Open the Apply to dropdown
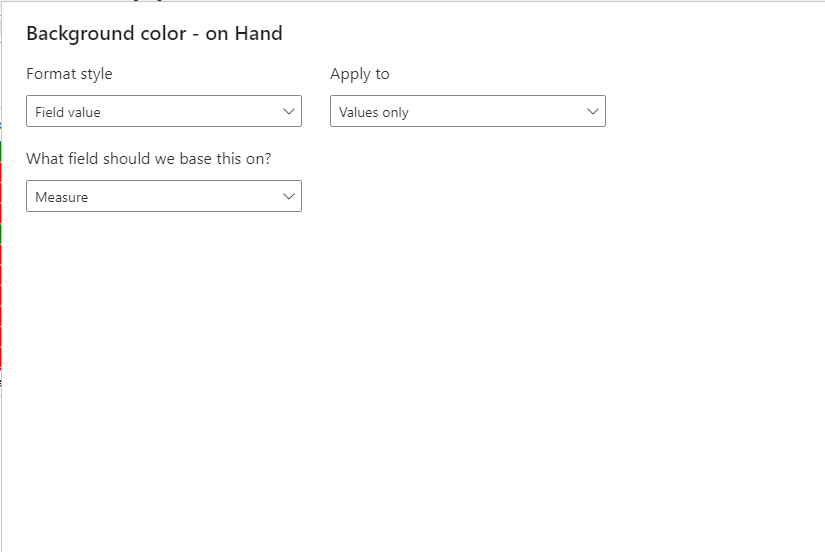The width and height of the screenshot is (825, 552). (468, 111)
